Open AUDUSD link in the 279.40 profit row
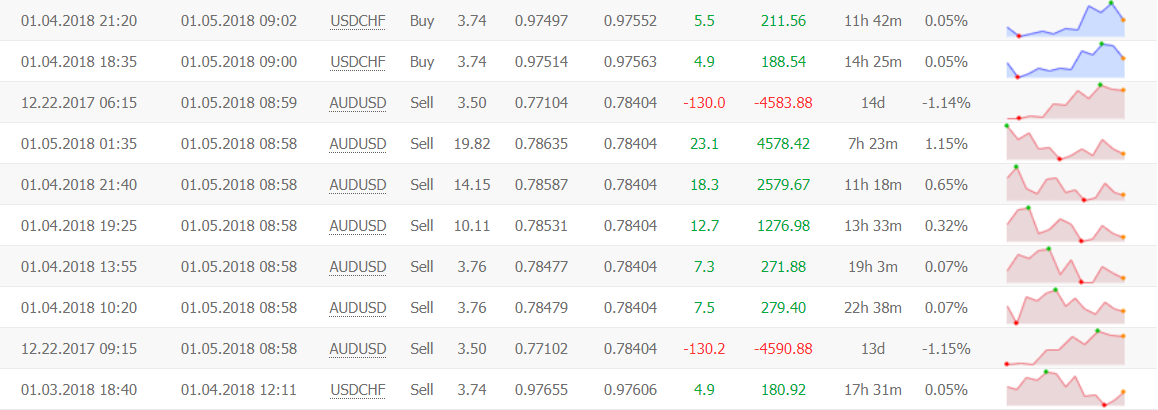Screen dimensions: 1158x410 pos(357,308)
